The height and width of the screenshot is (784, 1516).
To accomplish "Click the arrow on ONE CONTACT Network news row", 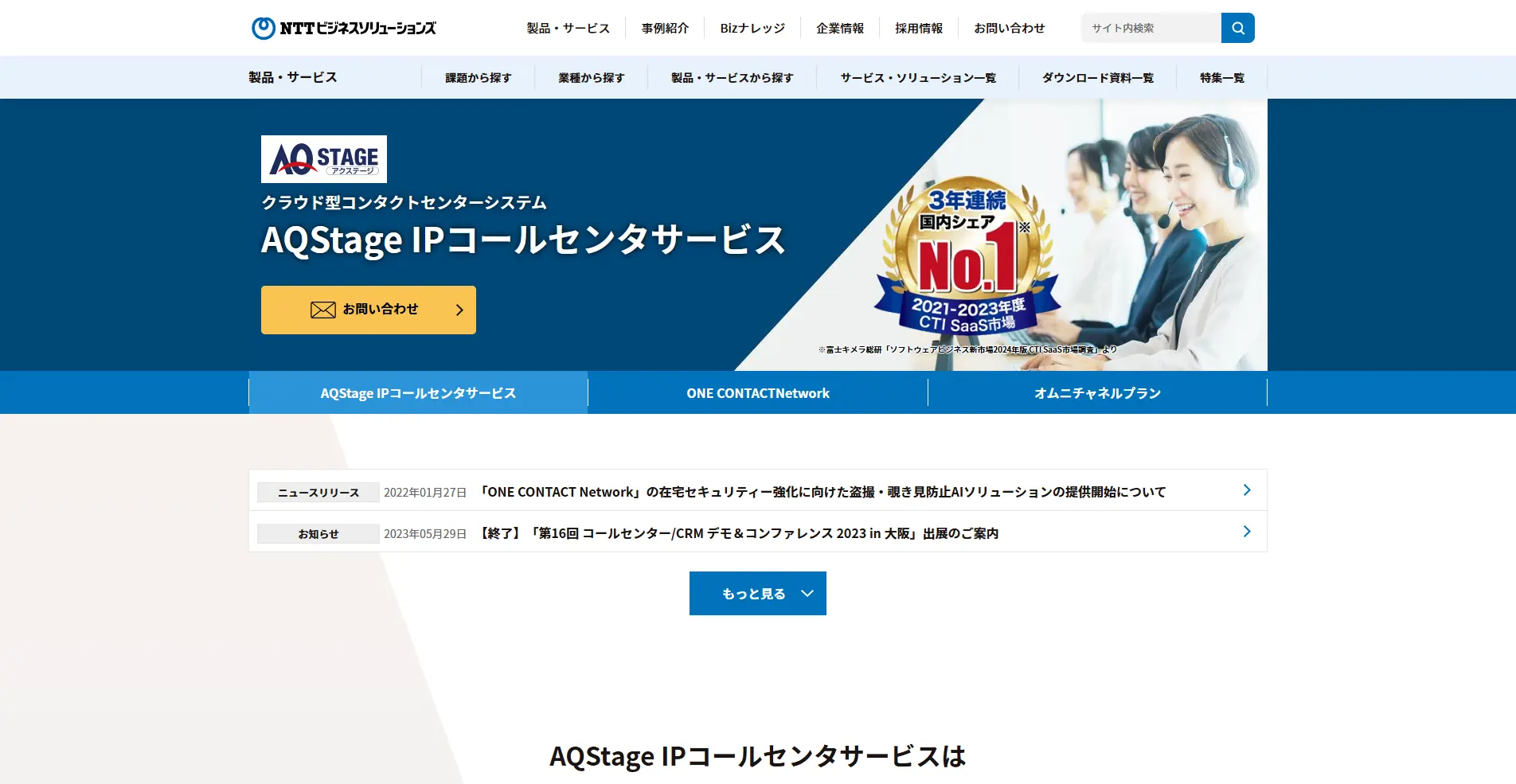I will (x=1247, y=490).
